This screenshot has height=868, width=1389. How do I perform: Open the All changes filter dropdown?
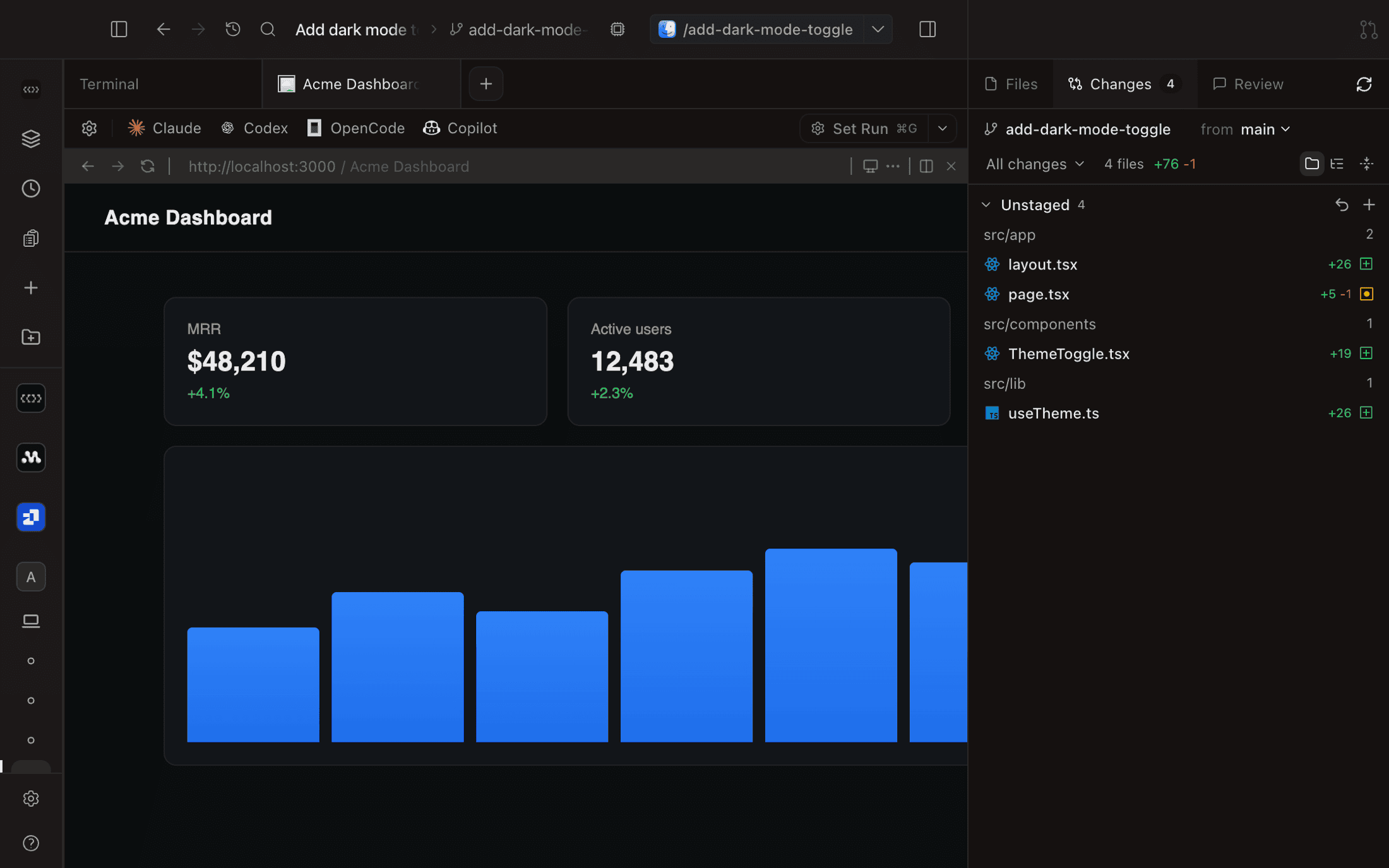1035,164
